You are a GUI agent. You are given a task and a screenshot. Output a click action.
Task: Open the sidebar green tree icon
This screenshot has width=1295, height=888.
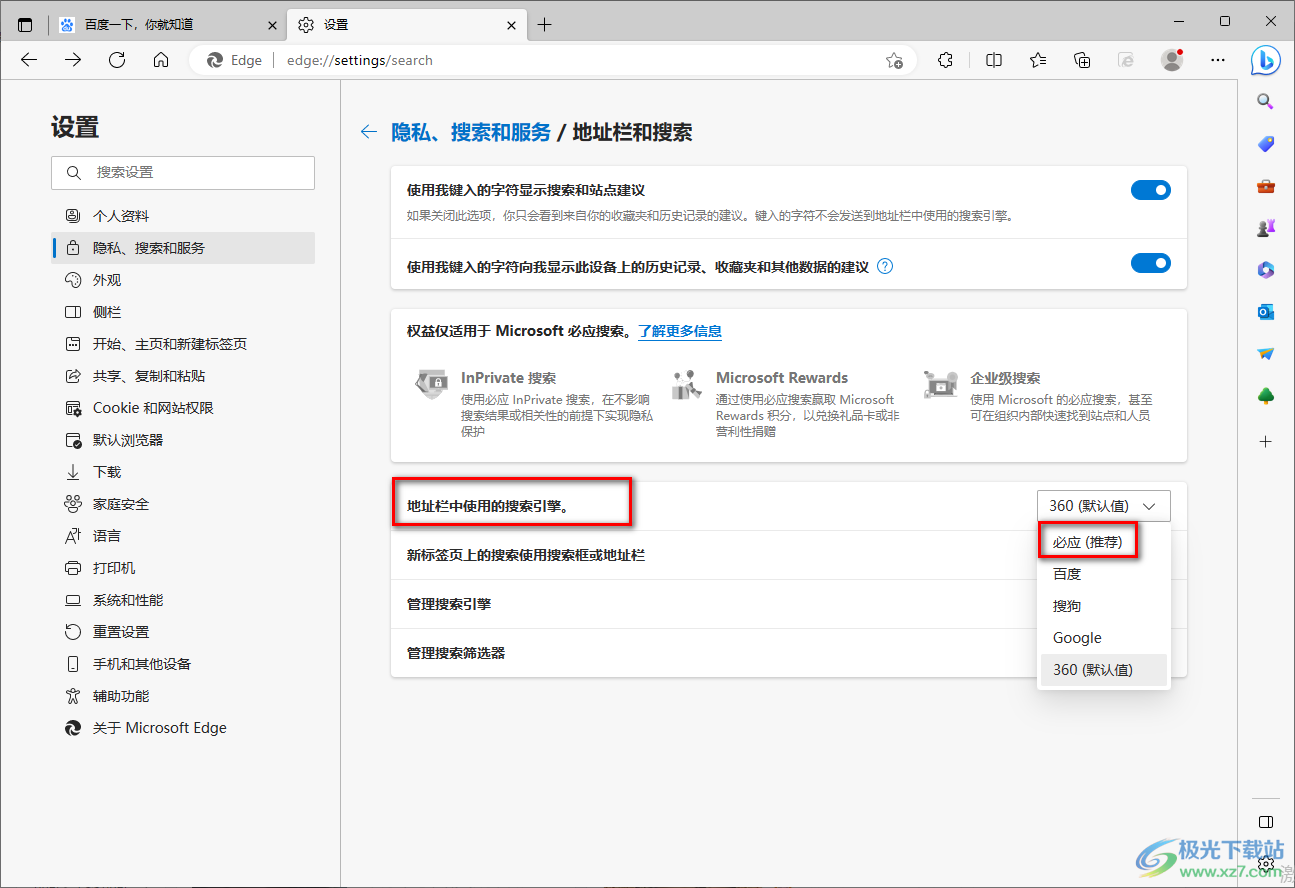pos(1266,397)
